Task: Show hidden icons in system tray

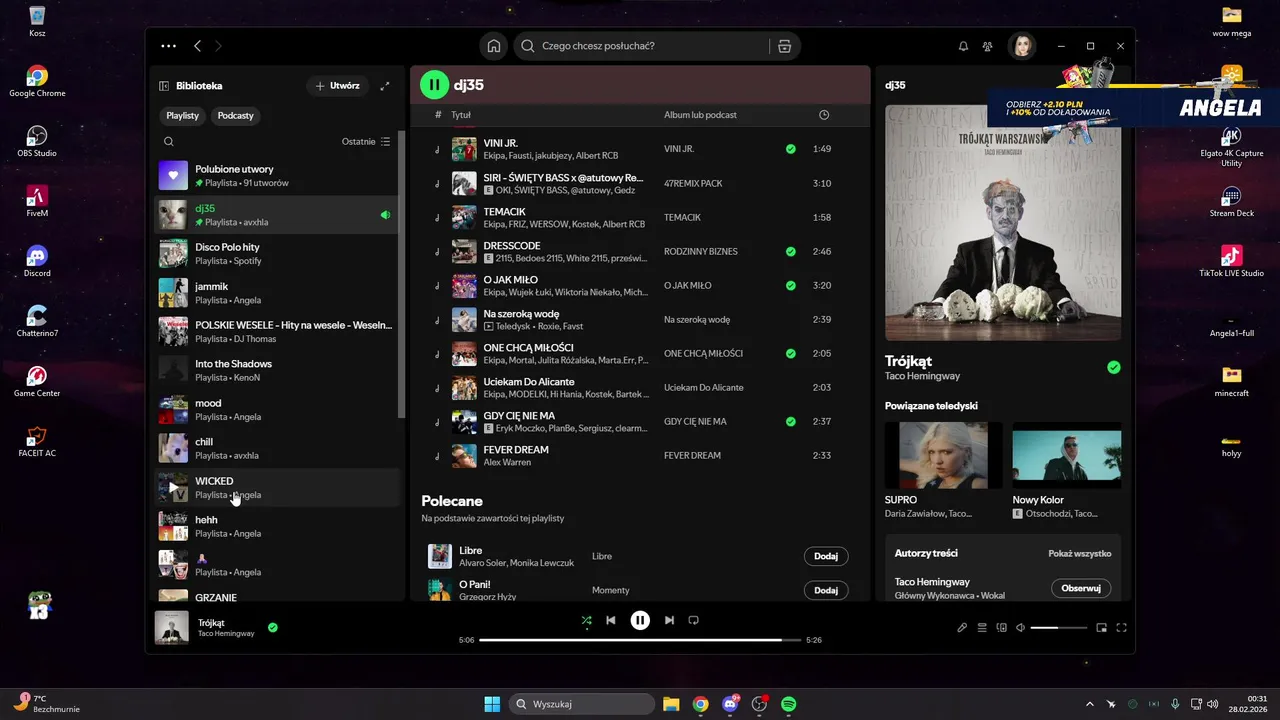Action: coord(1089,704)
